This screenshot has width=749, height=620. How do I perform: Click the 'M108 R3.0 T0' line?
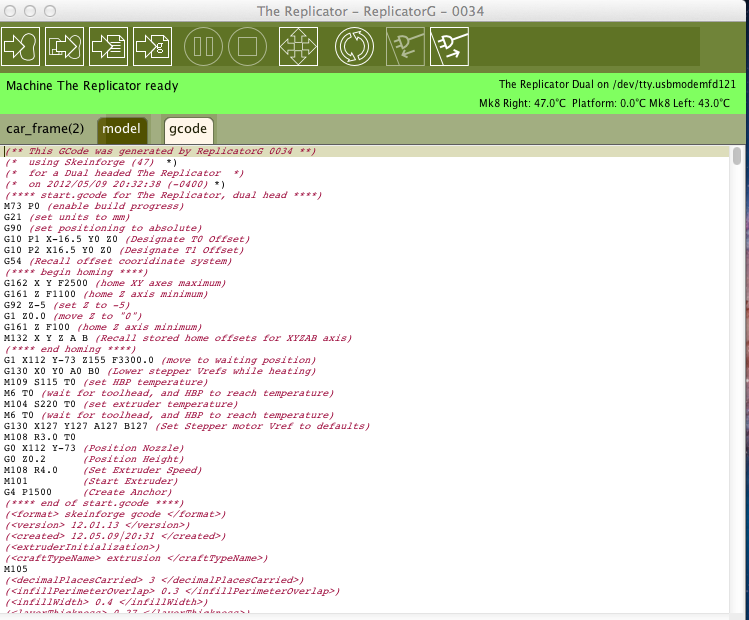click(40, 437)
